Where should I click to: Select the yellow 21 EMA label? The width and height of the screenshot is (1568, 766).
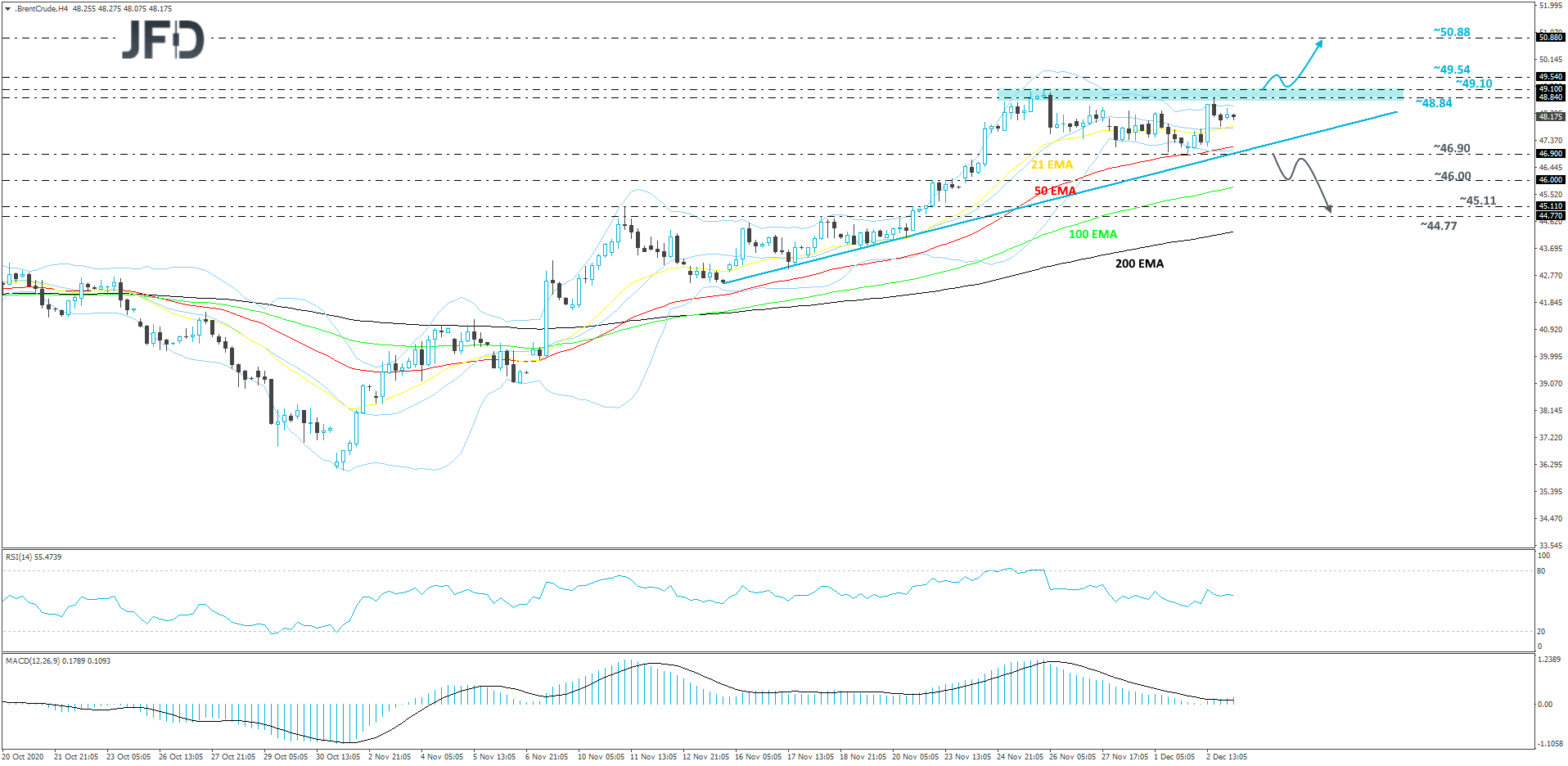click(1052, 164)
